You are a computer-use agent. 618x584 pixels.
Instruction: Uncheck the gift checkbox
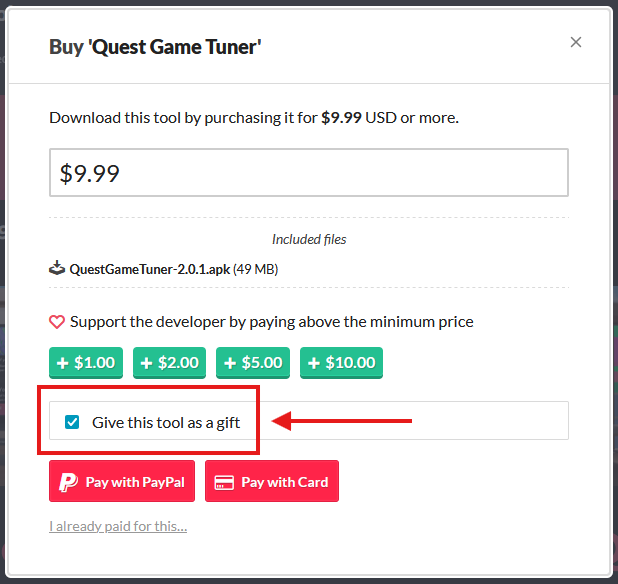tap(72, 422)
